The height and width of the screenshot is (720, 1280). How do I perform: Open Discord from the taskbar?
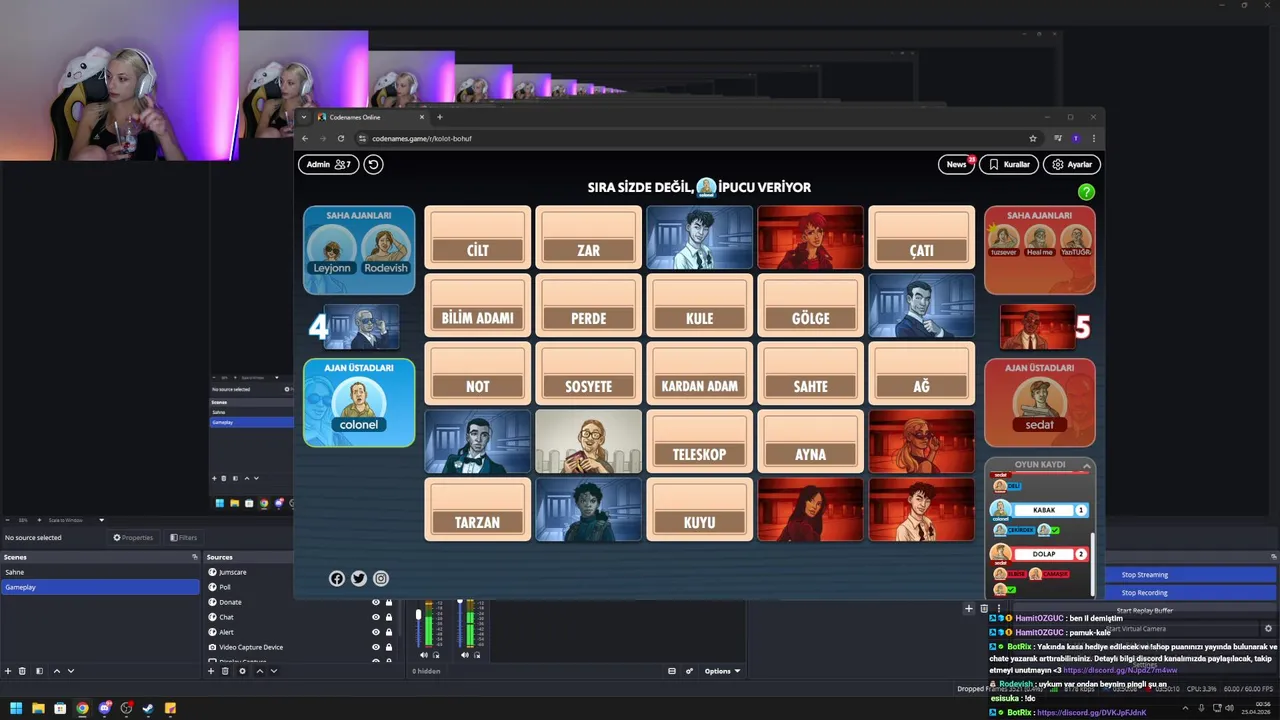coord(104,708)
